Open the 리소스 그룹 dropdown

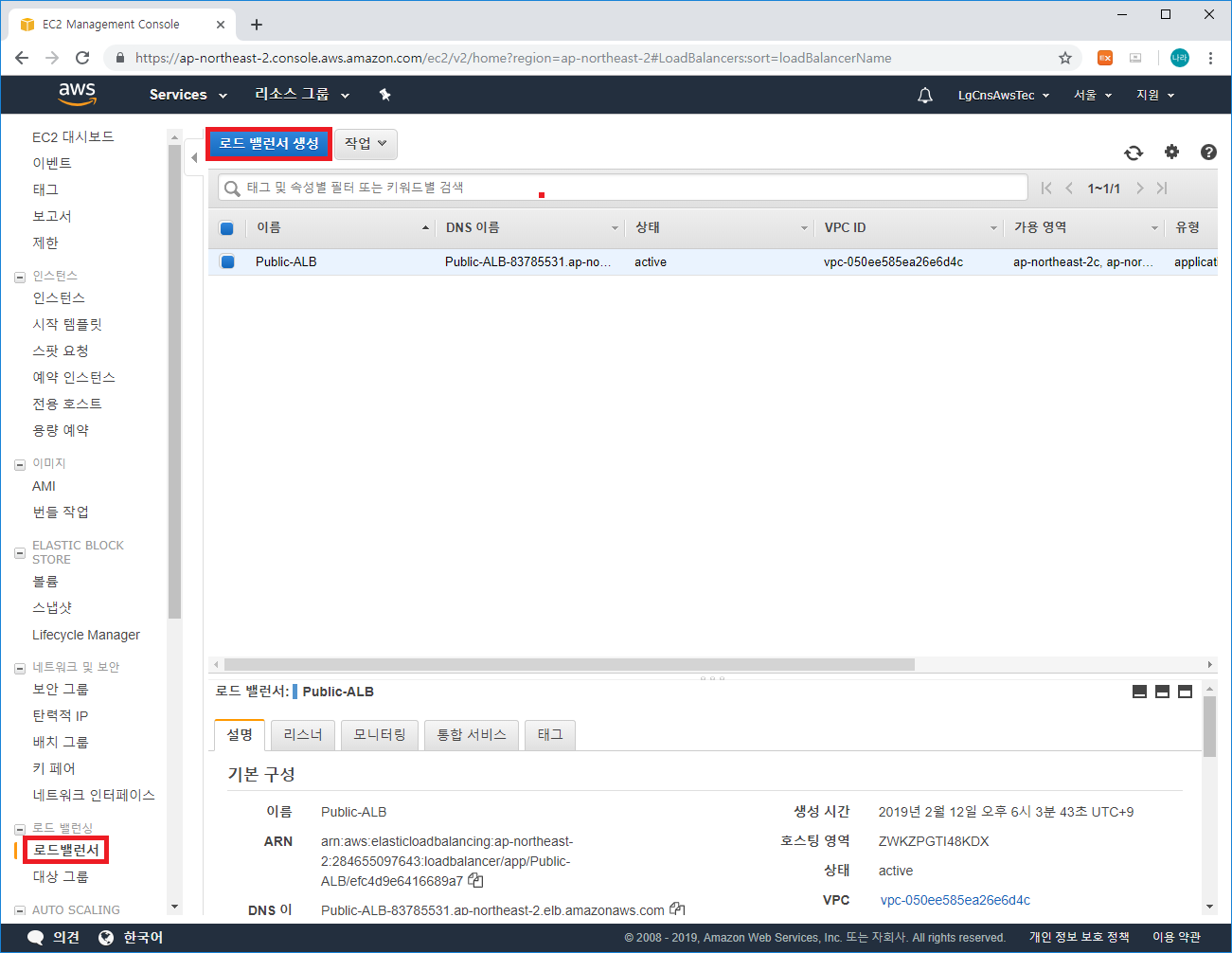[302, 95]
